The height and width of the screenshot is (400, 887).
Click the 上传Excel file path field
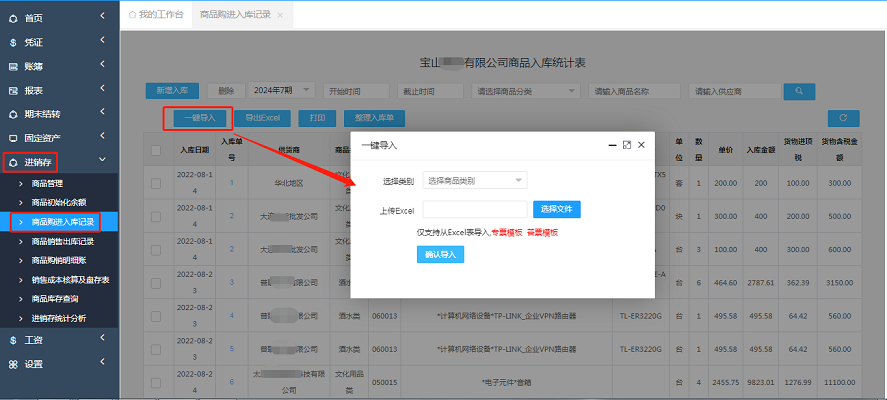click(475, 209)
